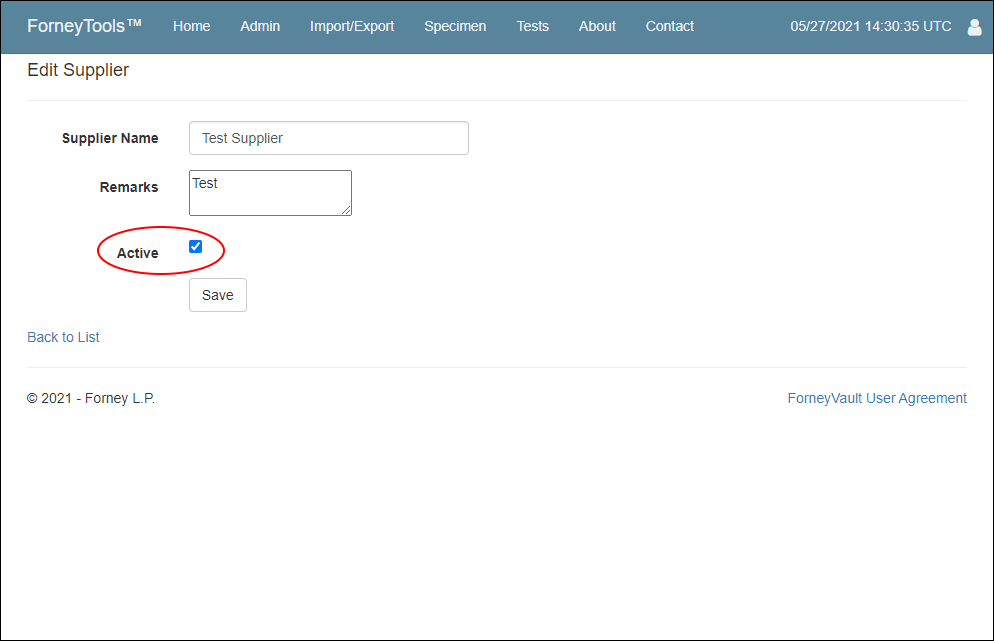Follow the Back to List link
This screenshot has width=994, height=641.
click(63, 337)
